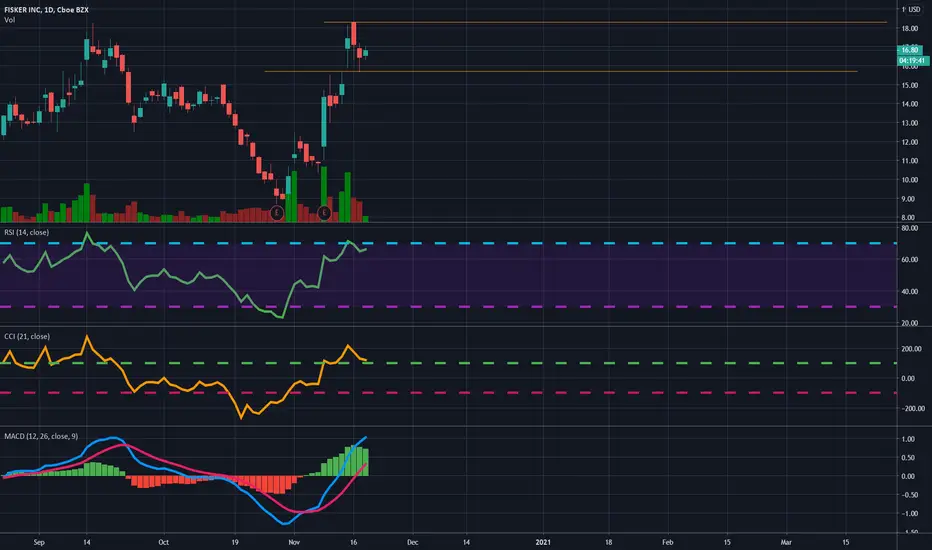Image resolution: width=932 pixels, height=550 pixels.
Task: Click the 80.00 RSI scale label
Action: click(x=910, y=228)
